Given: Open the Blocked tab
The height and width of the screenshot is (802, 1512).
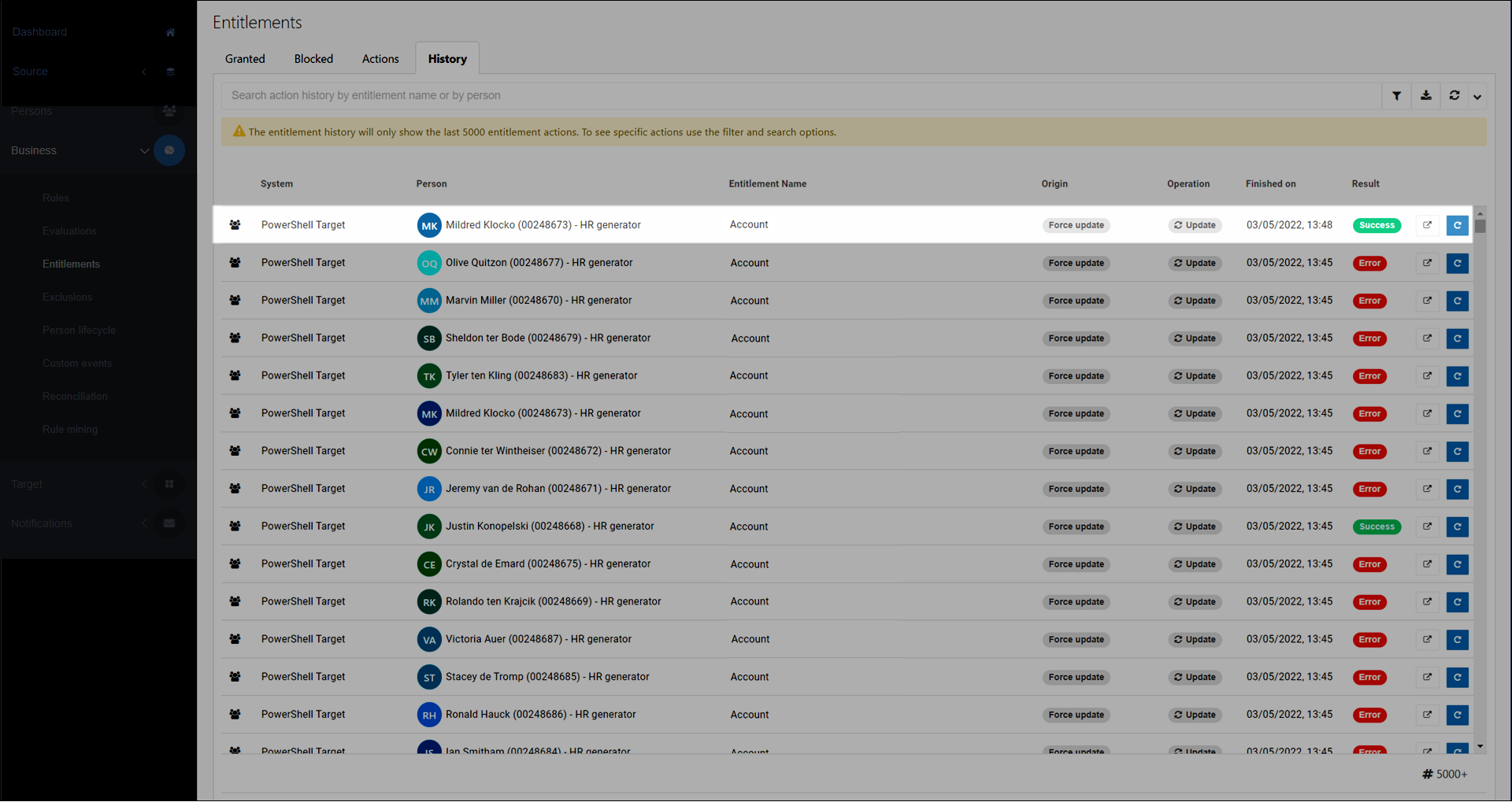Looking at the screenshot, I should (x=313, y=59).
